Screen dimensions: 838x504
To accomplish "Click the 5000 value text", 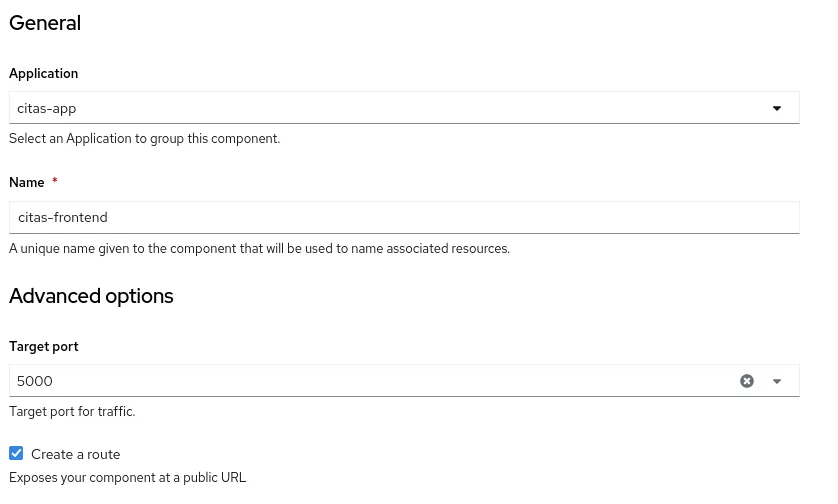I will [35, 381].
